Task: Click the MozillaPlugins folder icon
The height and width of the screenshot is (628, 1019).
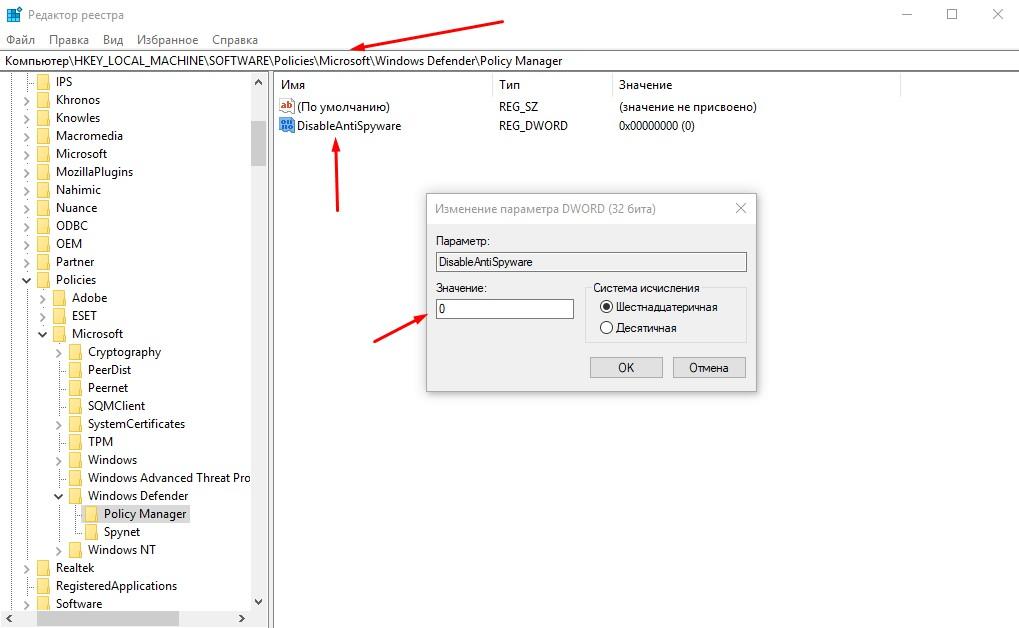Action: coord(44,172)
